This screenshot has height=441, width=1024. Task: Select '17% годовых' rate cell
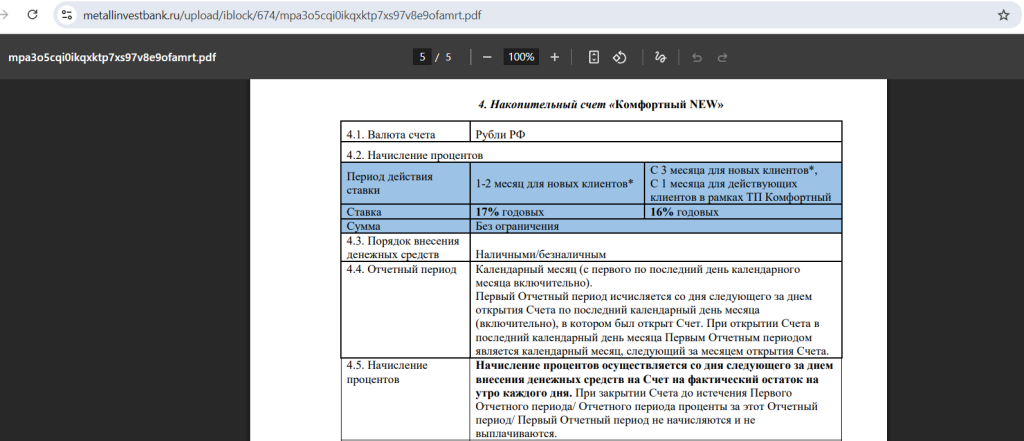click(x=557, y=212)
